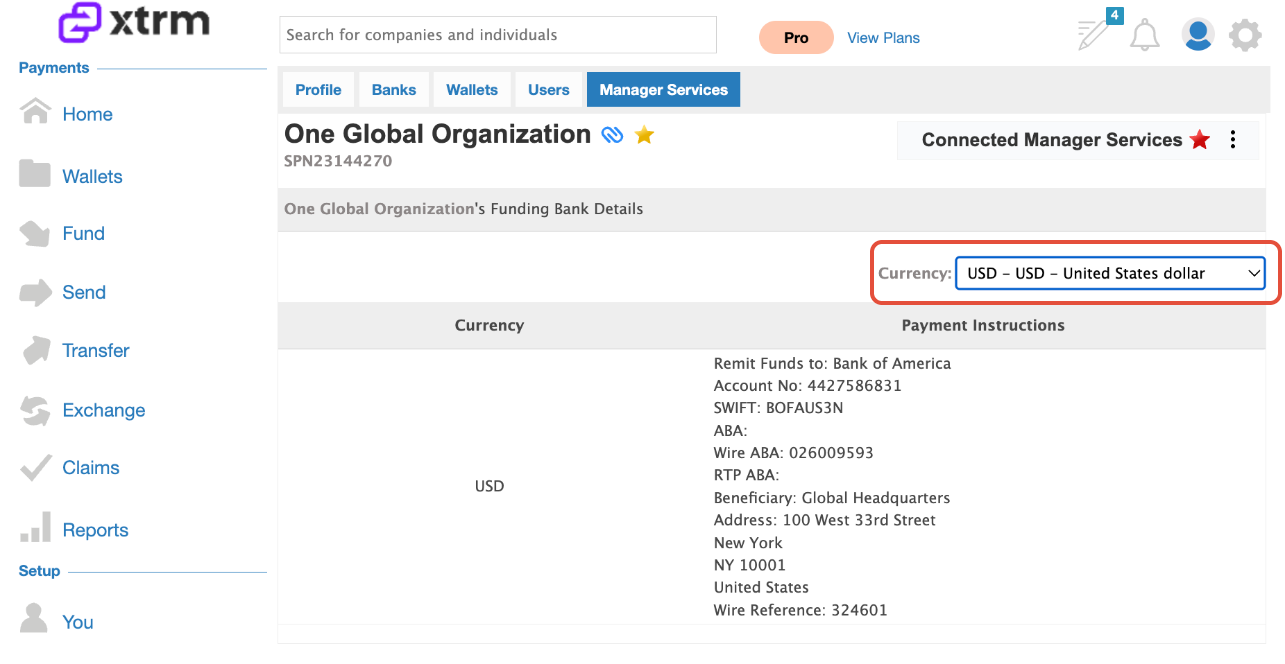Click the Transfer icon in sidebar
The height and width of the screenshot is (664, 1285).
pos(35,350)
